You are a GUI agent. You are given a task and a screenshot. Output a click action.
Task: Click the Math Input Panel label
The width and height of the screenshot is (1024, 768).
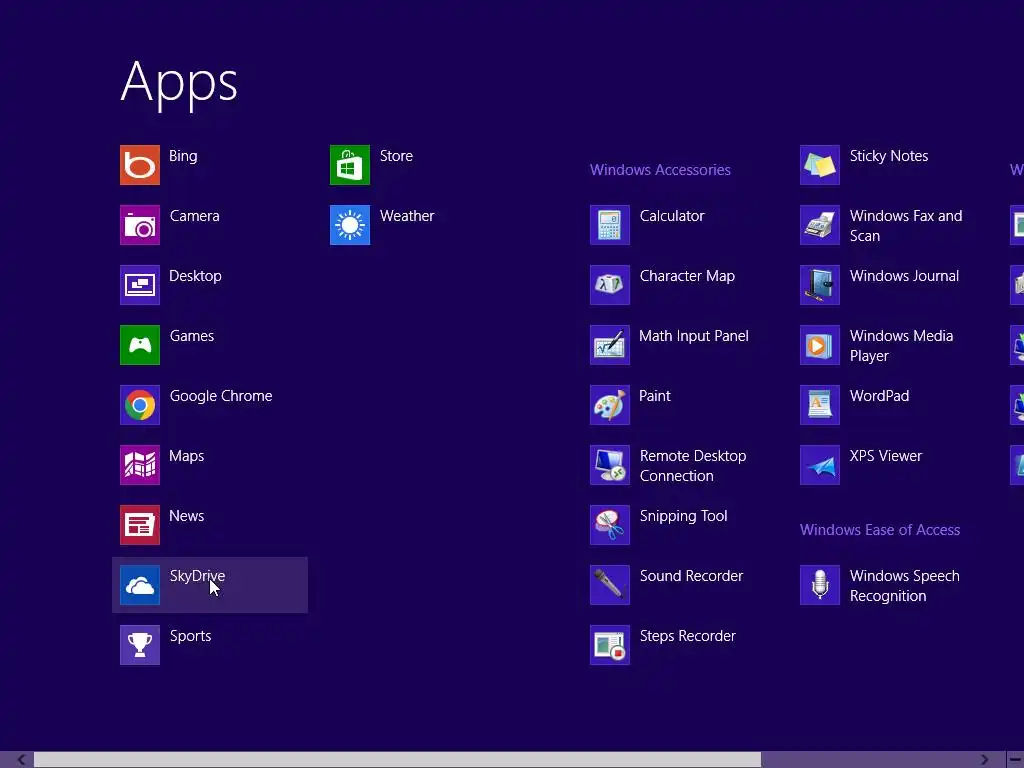pos(694,336)
